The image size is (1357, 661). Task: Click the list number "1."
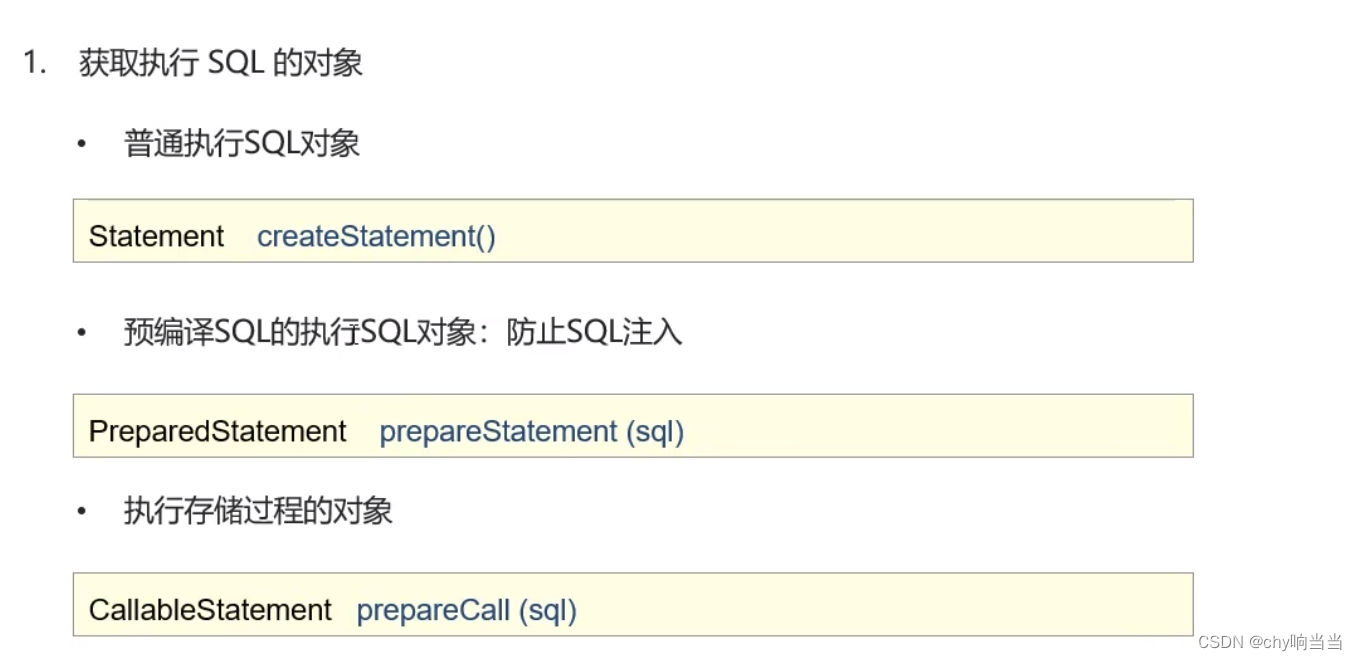[36, 63]
